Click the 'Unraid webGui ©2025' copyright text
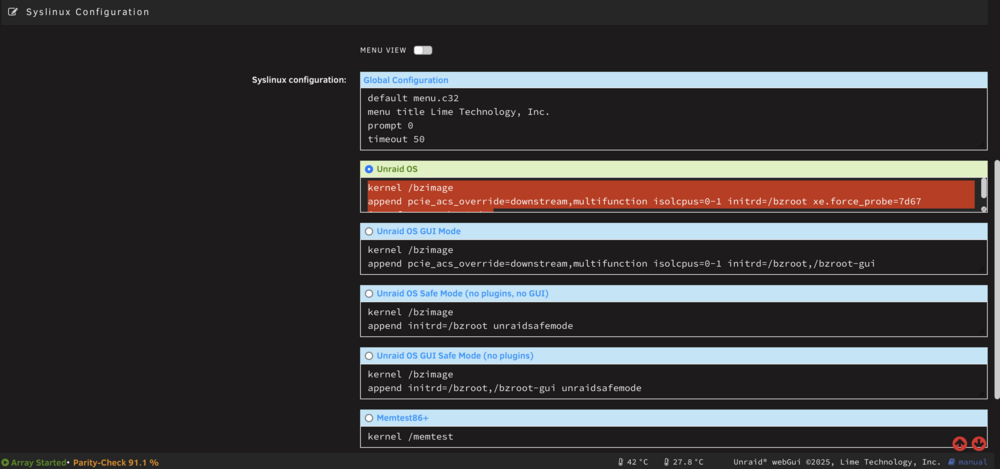This screenshot has width=1000, height=469. pyautogui.click(x=837, y=462)
